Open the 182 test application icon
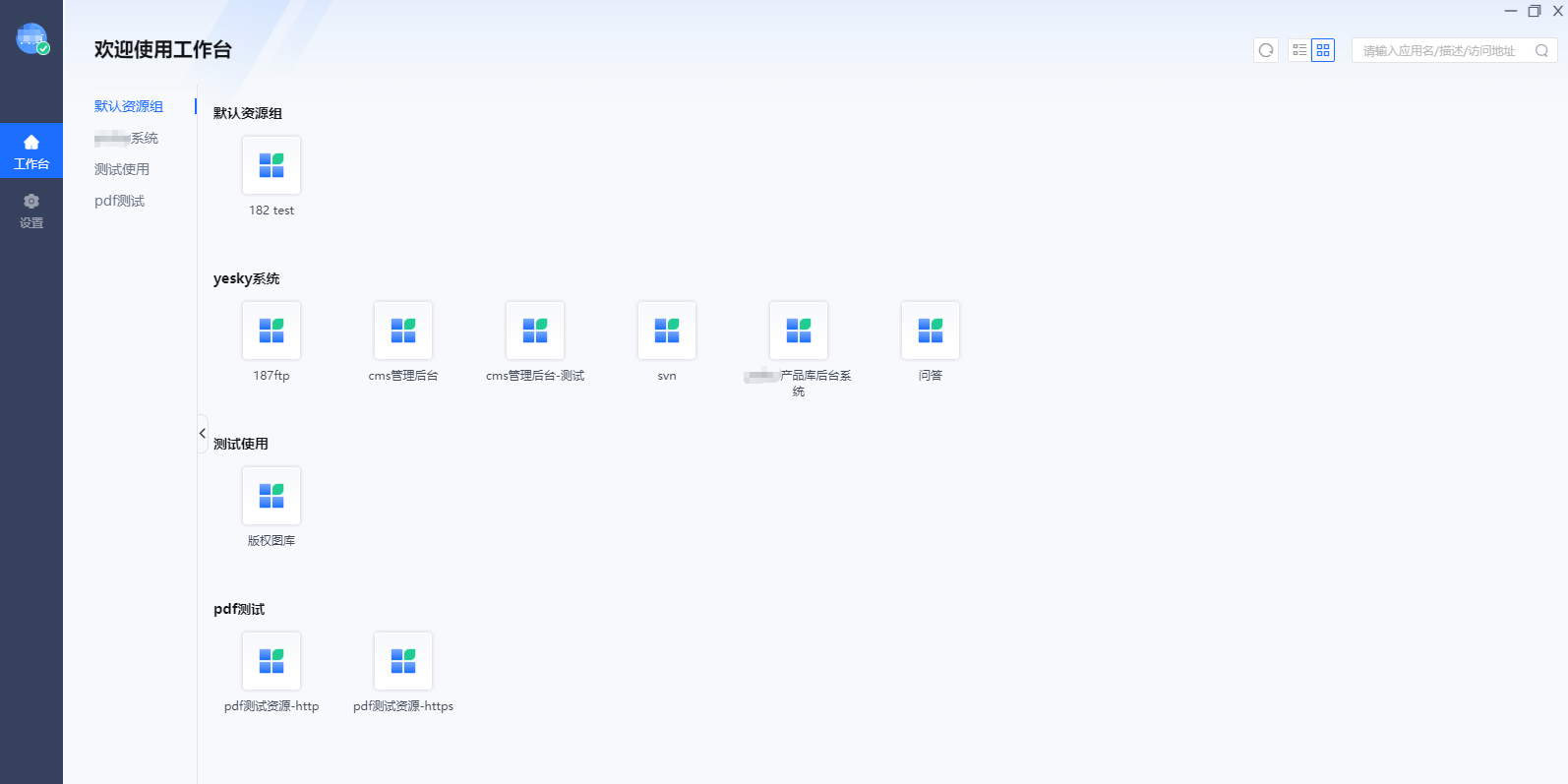The height and width of the screenshot is (784, 1568). (x=271, y=165)
